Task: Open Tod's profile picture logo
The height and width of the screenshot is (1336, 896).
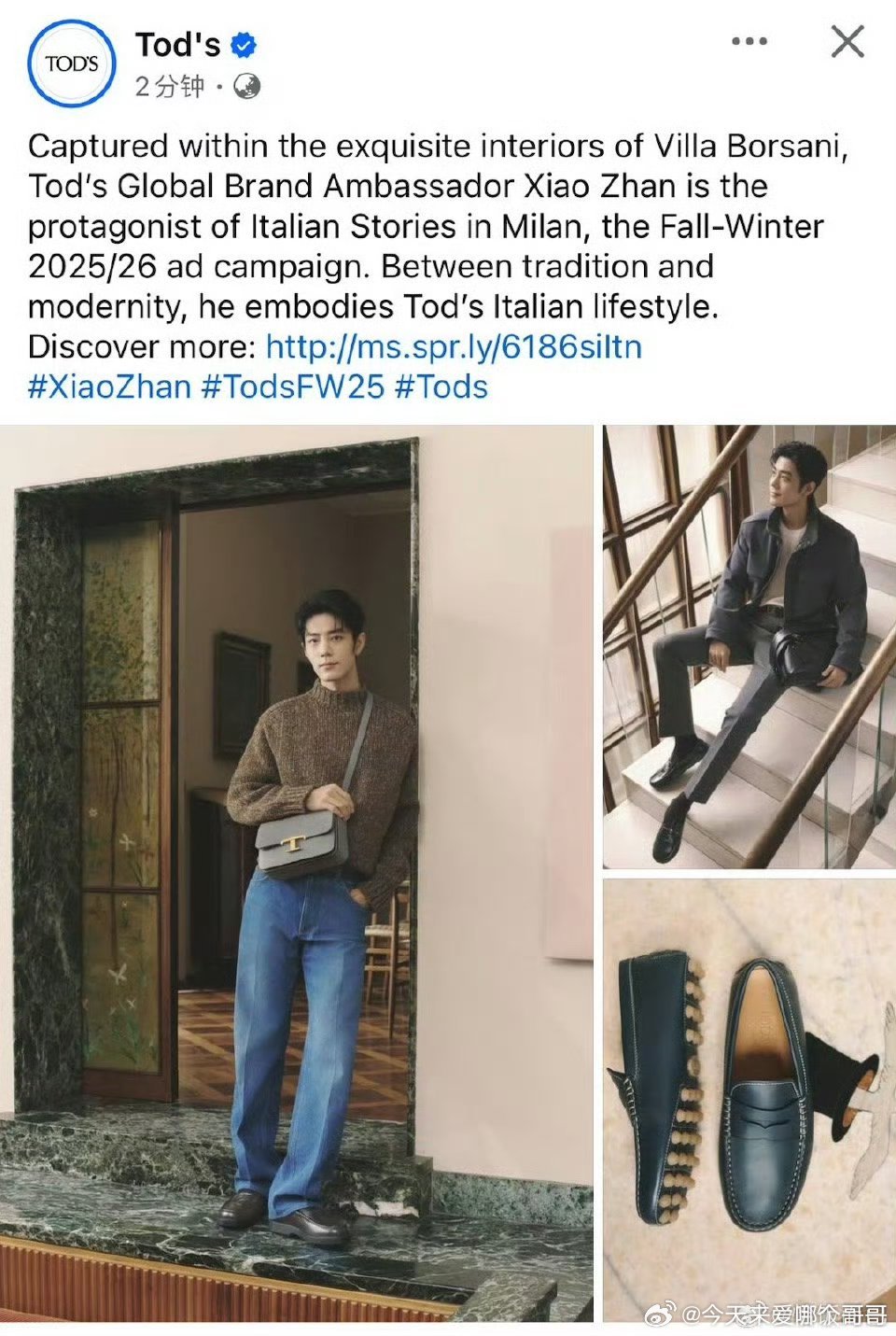Action: [72, 63]
